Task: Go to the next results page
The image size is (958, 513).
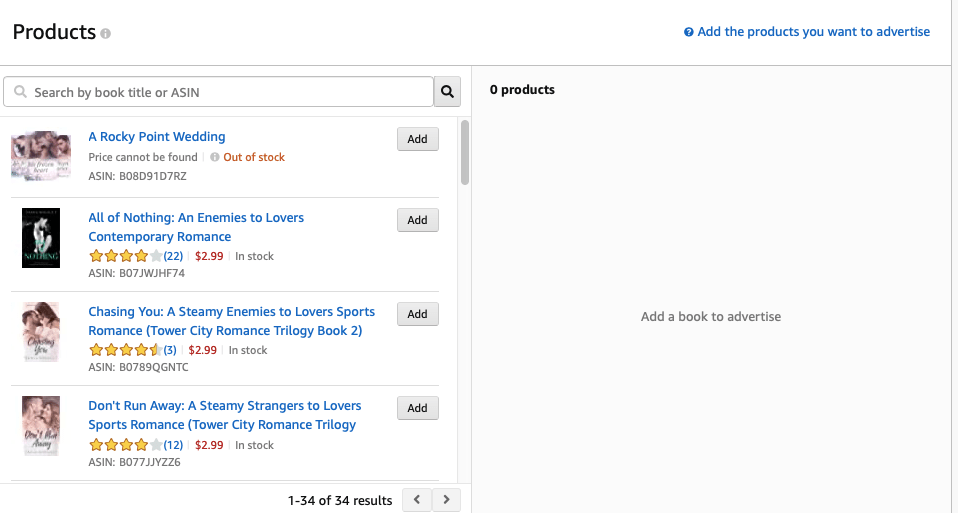Action: (447, 499)
